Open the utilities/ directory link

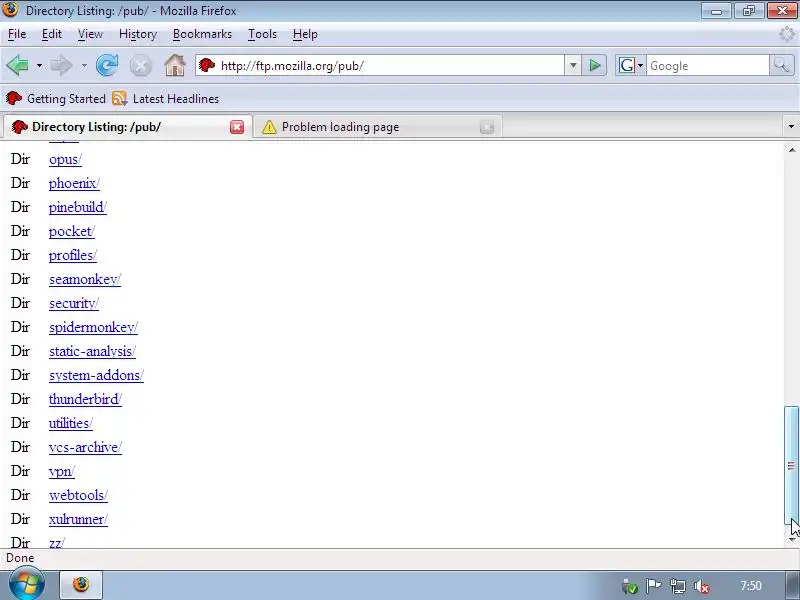(71, 423)
